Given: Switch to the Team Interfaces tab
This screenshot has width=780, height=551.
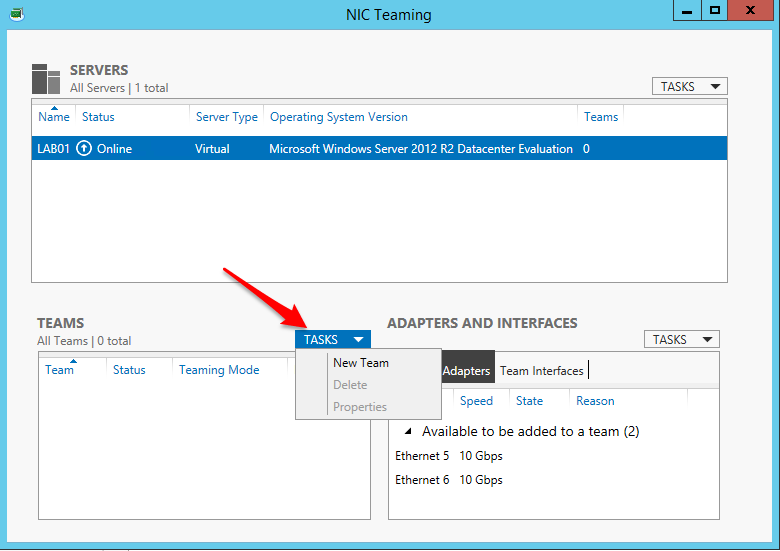Looking at the screenshot, I should pos(541,371).
